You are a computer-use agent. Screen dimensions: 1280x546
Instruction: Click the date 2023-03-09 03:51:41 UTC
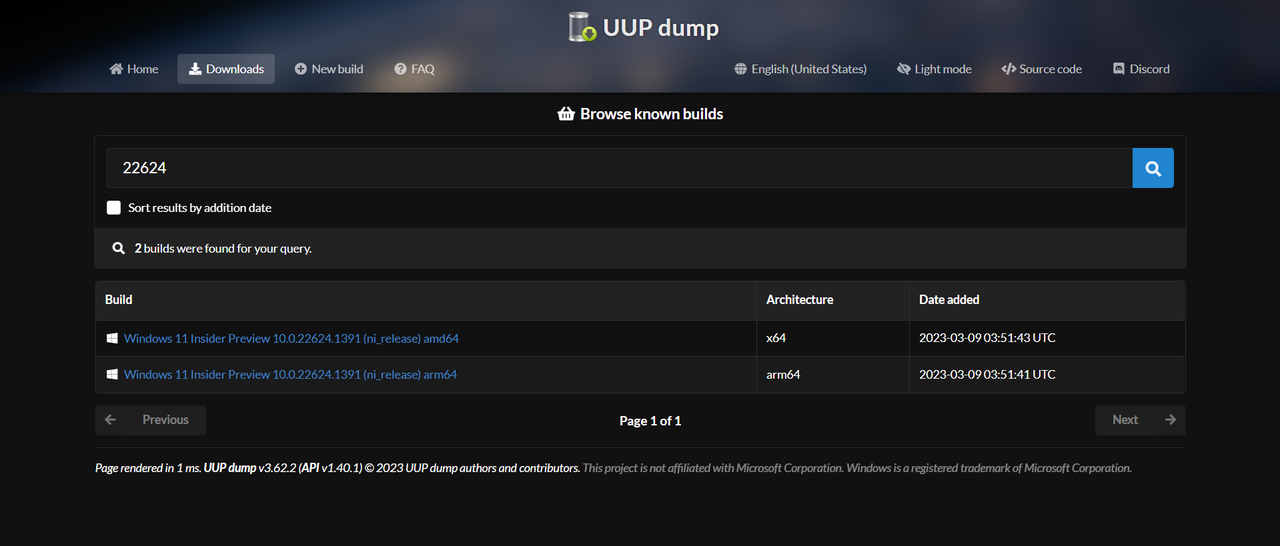click(x=987, y=374)
